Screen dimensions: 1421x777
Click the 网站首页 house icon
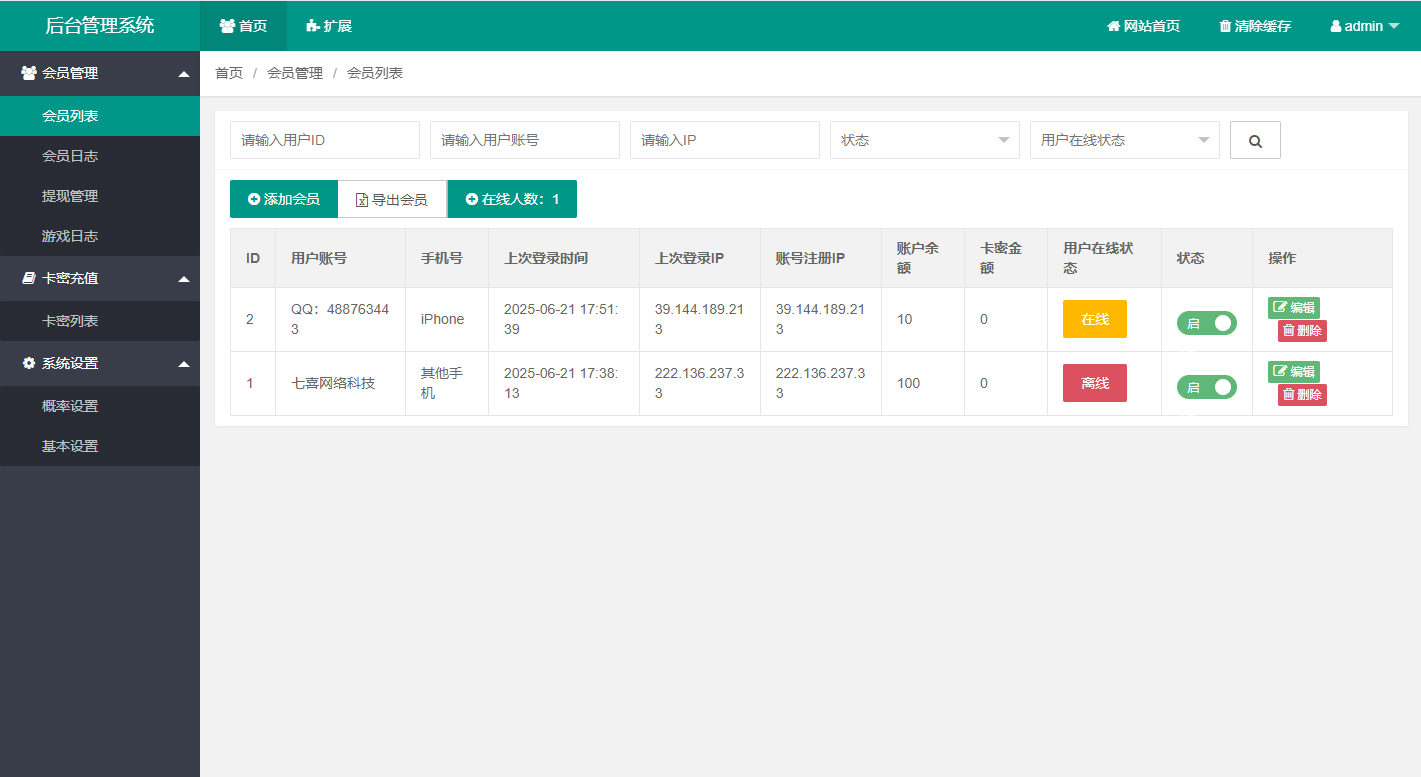(x=1112, y=26)
